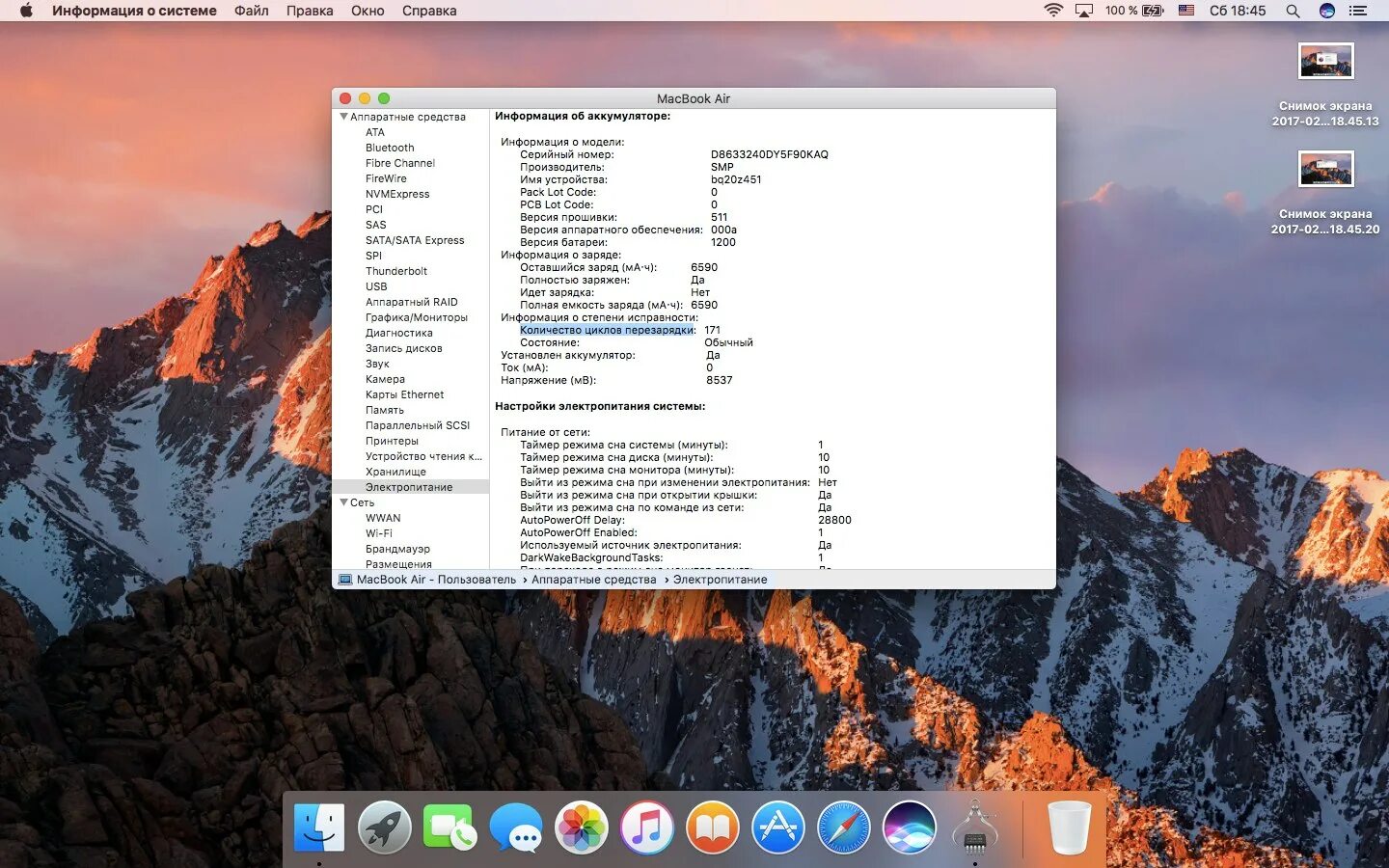The height and width of the screenshot is (868, 1389).
Task: Open Messages app in Dock
Action: coord(516,827)
